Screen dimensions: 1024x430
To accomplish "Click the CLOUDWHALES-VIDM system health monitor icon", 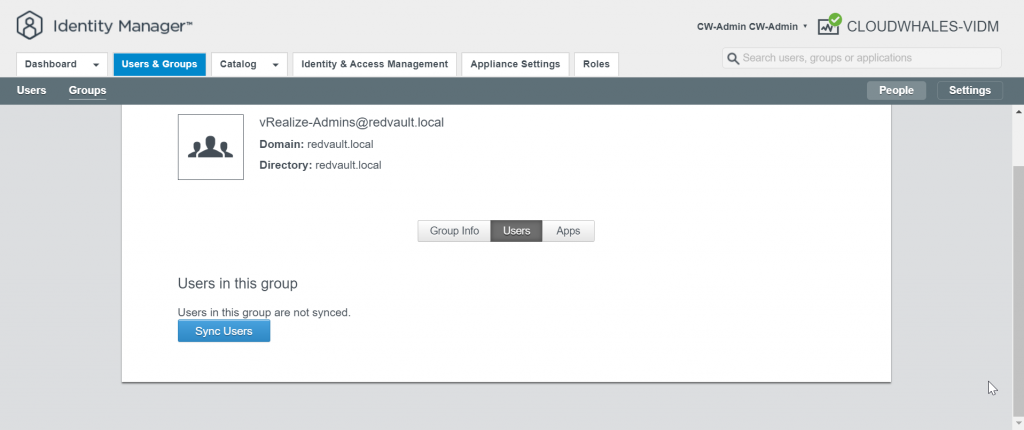I will pyautogui.click(x=829, y=25).
